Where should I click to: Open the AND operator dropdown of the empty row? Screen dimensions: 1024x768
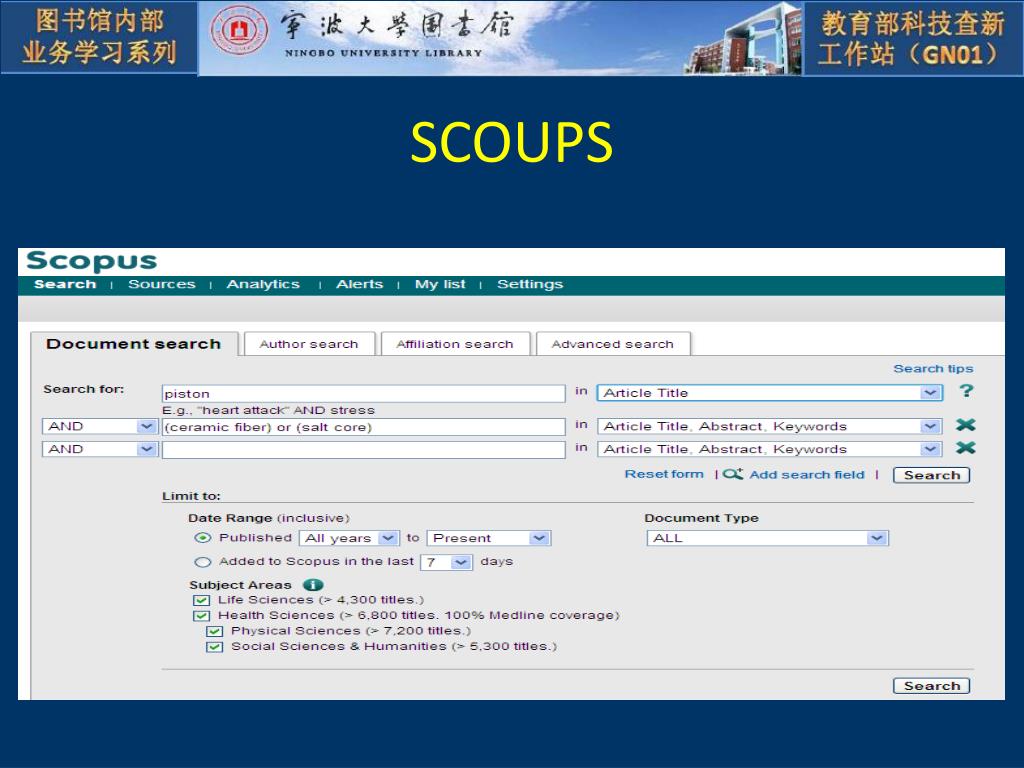[x=99, y=449]
